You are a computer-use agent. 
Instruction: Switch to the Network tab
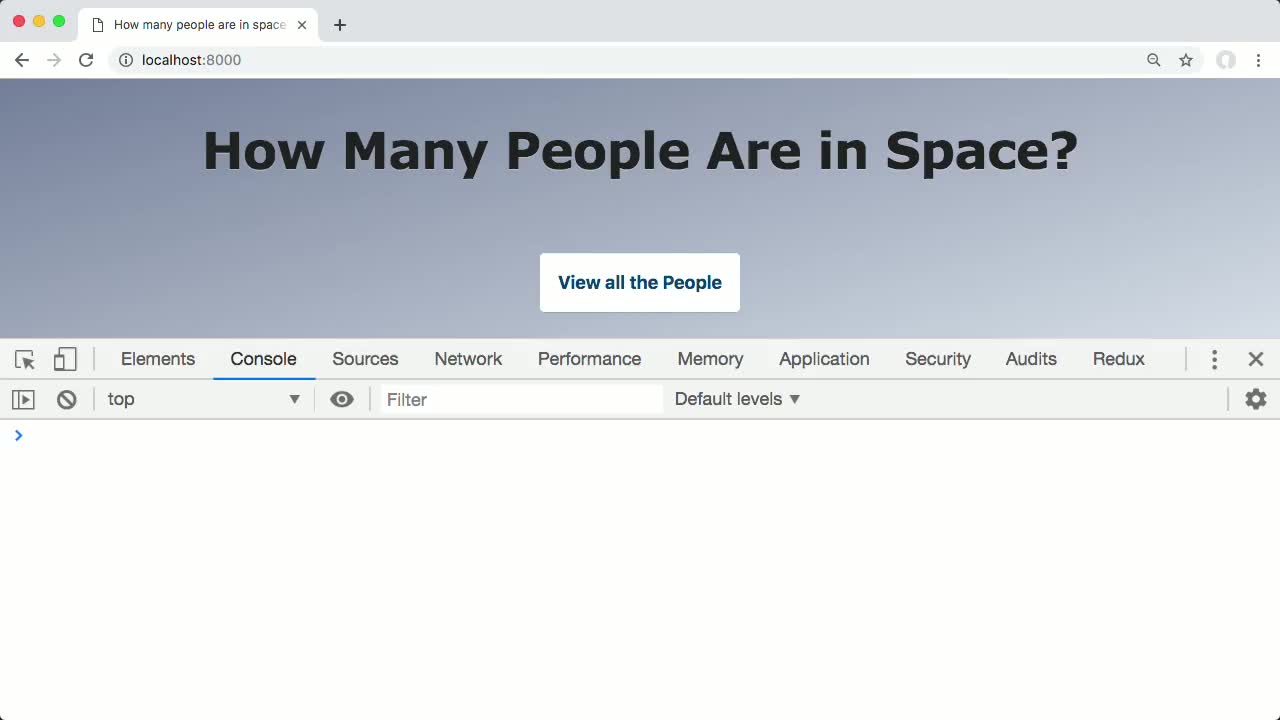[468, 359]
